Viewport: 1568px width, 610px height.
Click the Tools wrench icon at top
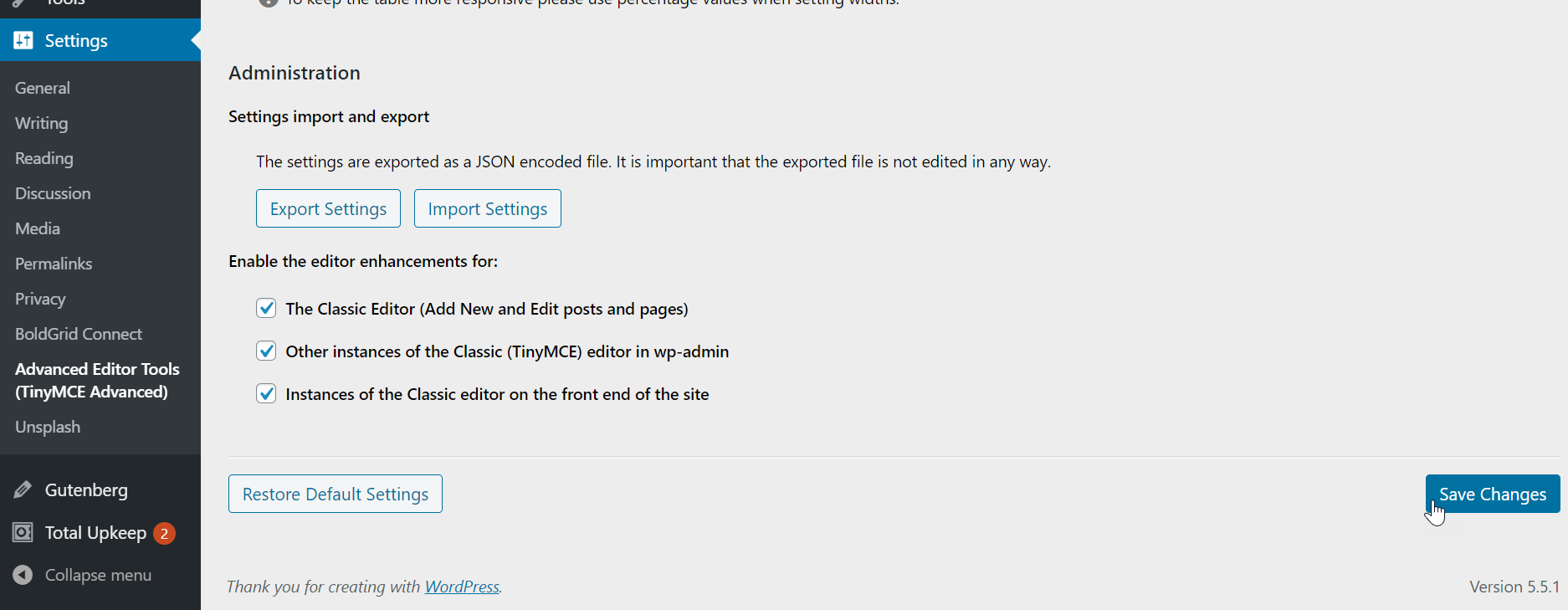point(23,2)
